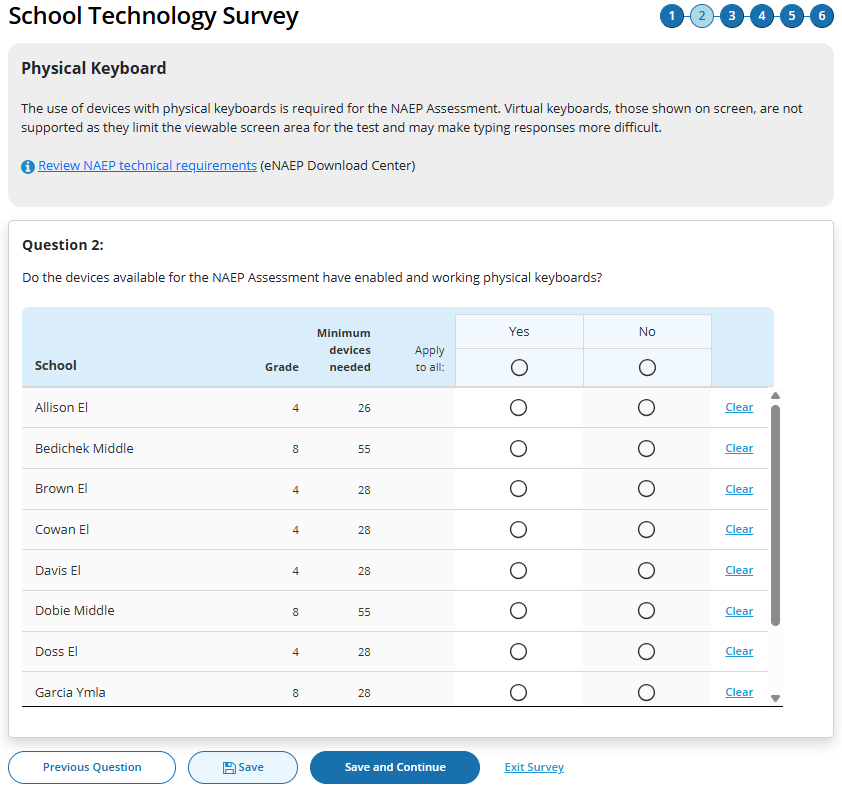
Task: Open survey step 4 circle
Action: [x=762, y=16]
